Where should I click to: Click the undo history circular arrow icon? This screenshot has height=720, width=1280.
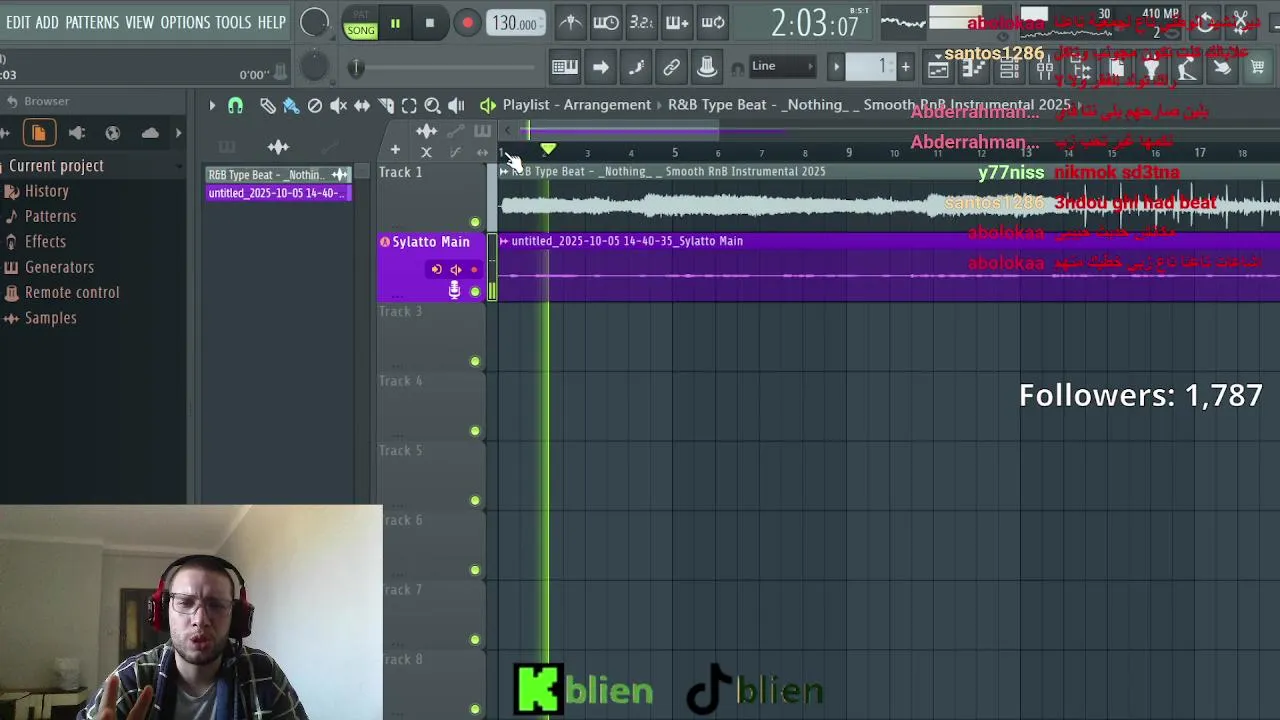[1205, 22]
